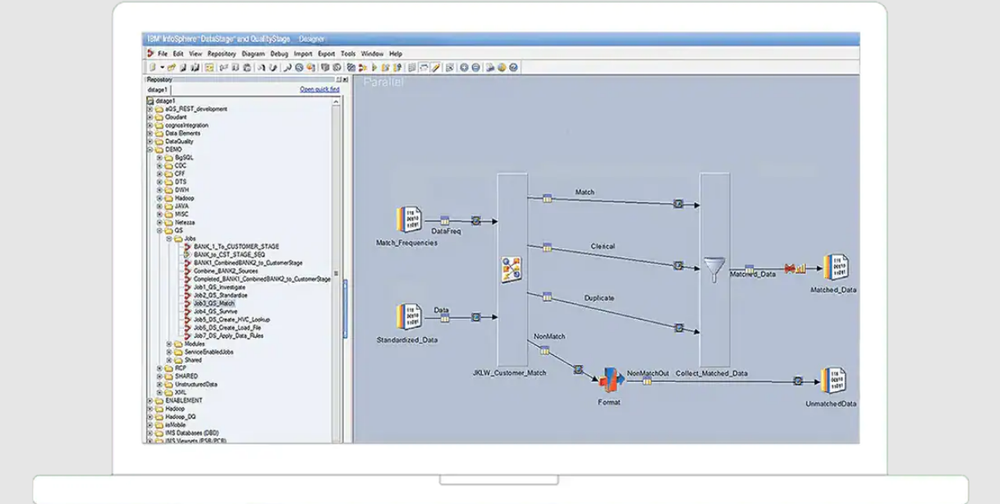The height and width of the screenshot is (504, 1000).
Task: Click the column marker on DataFreq link
Action: point(445,221)
